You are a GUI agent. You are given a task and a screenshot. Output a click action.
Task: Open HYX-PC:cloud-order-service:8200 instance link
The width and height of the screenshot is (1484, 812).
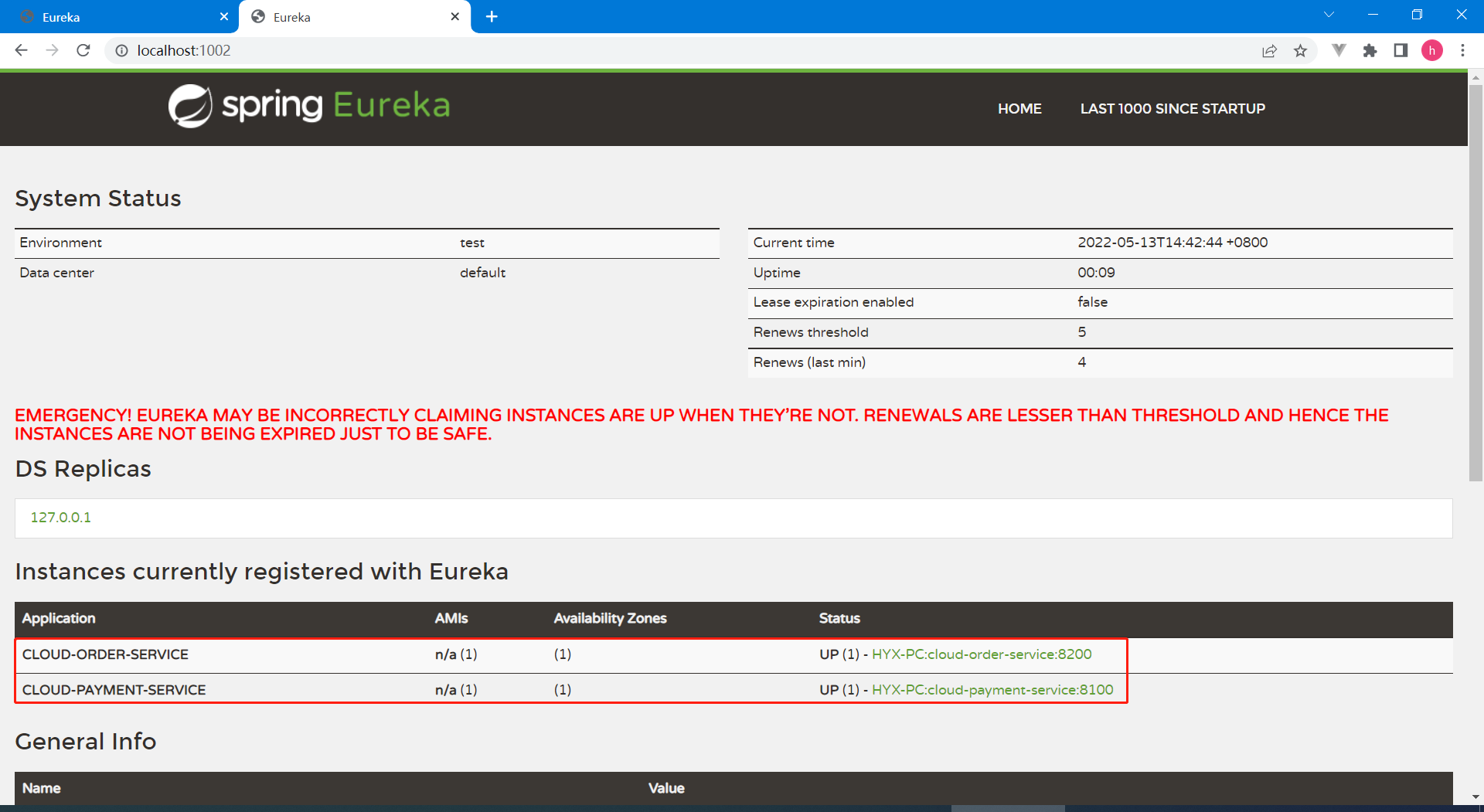pos(982,654)
